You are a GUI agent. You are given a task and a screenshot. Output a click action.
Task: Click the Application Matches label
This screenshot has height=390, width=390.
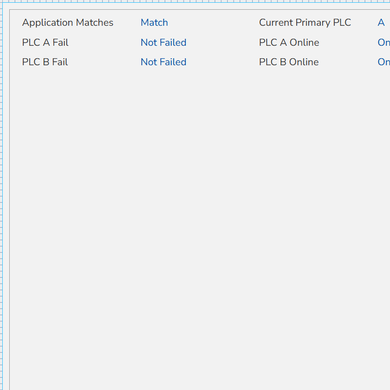tap(68, 23)
